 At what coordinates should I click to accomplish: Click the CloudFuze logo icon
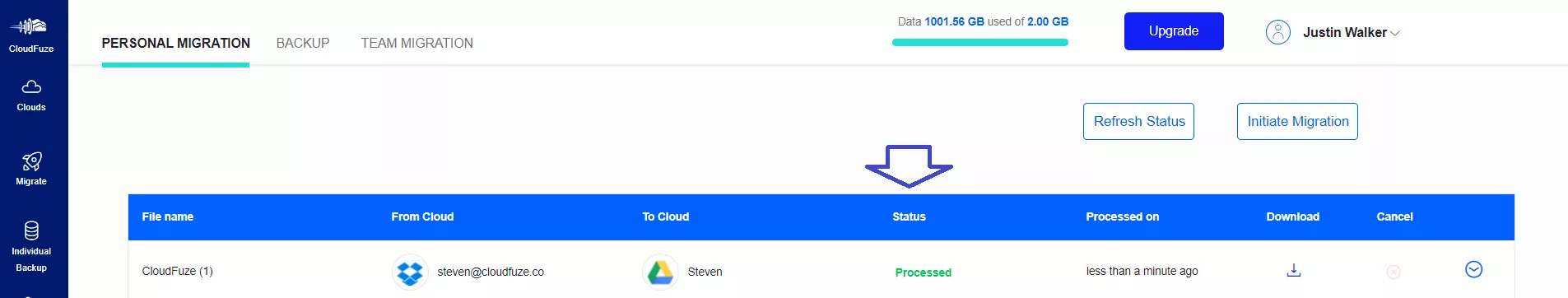(29, 26)
